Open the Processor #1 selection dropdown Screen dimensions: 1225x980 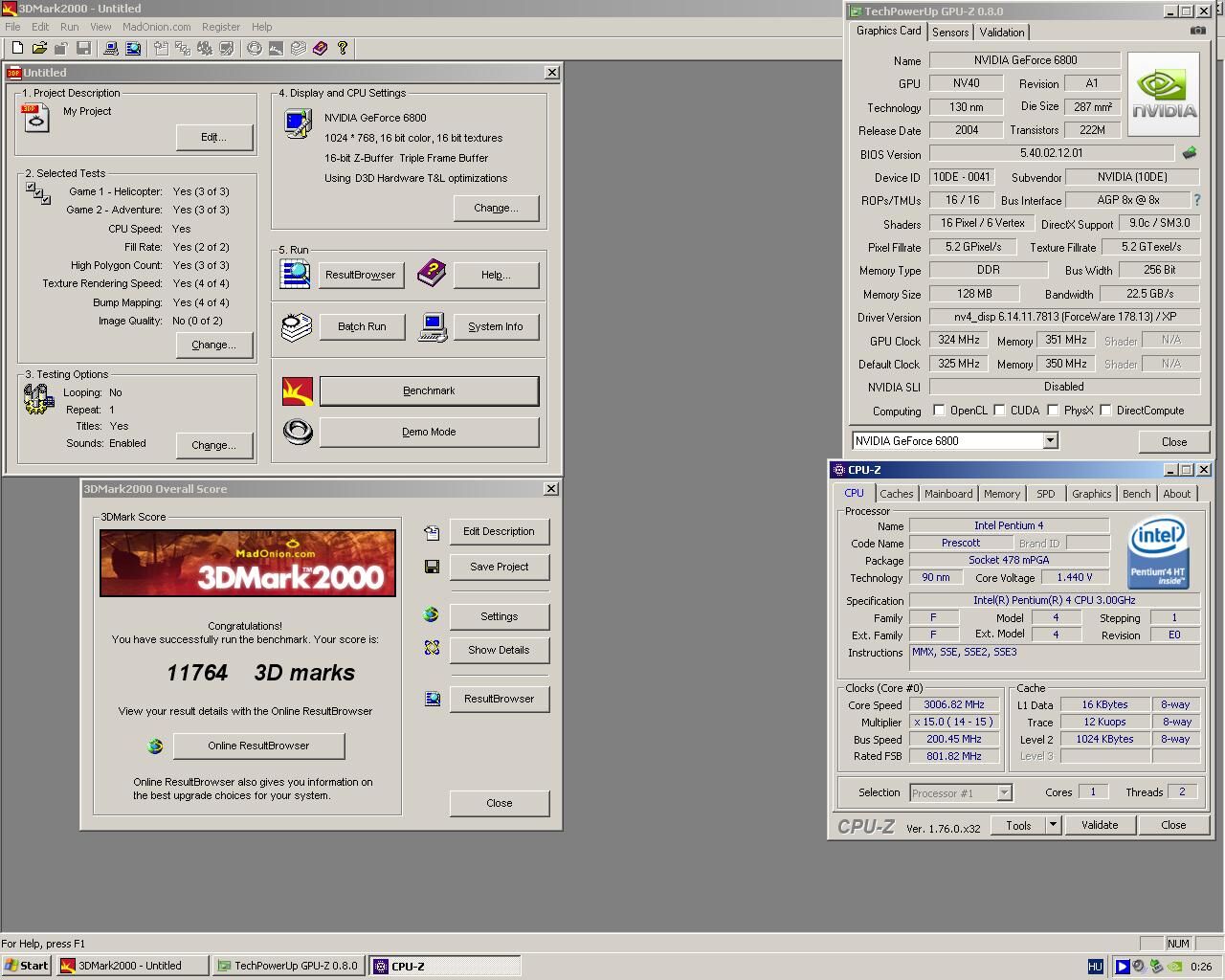coord(1004,792)
